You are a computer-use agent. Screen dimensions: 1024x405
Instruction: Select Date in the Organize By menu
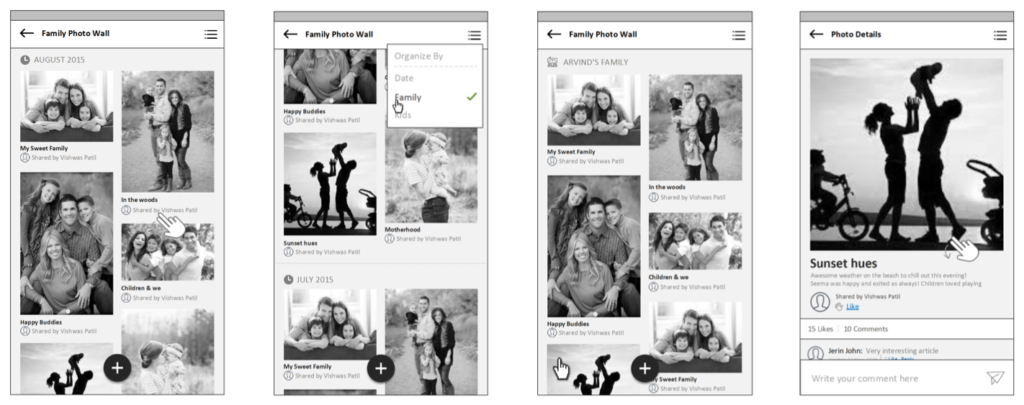point(404,77)
